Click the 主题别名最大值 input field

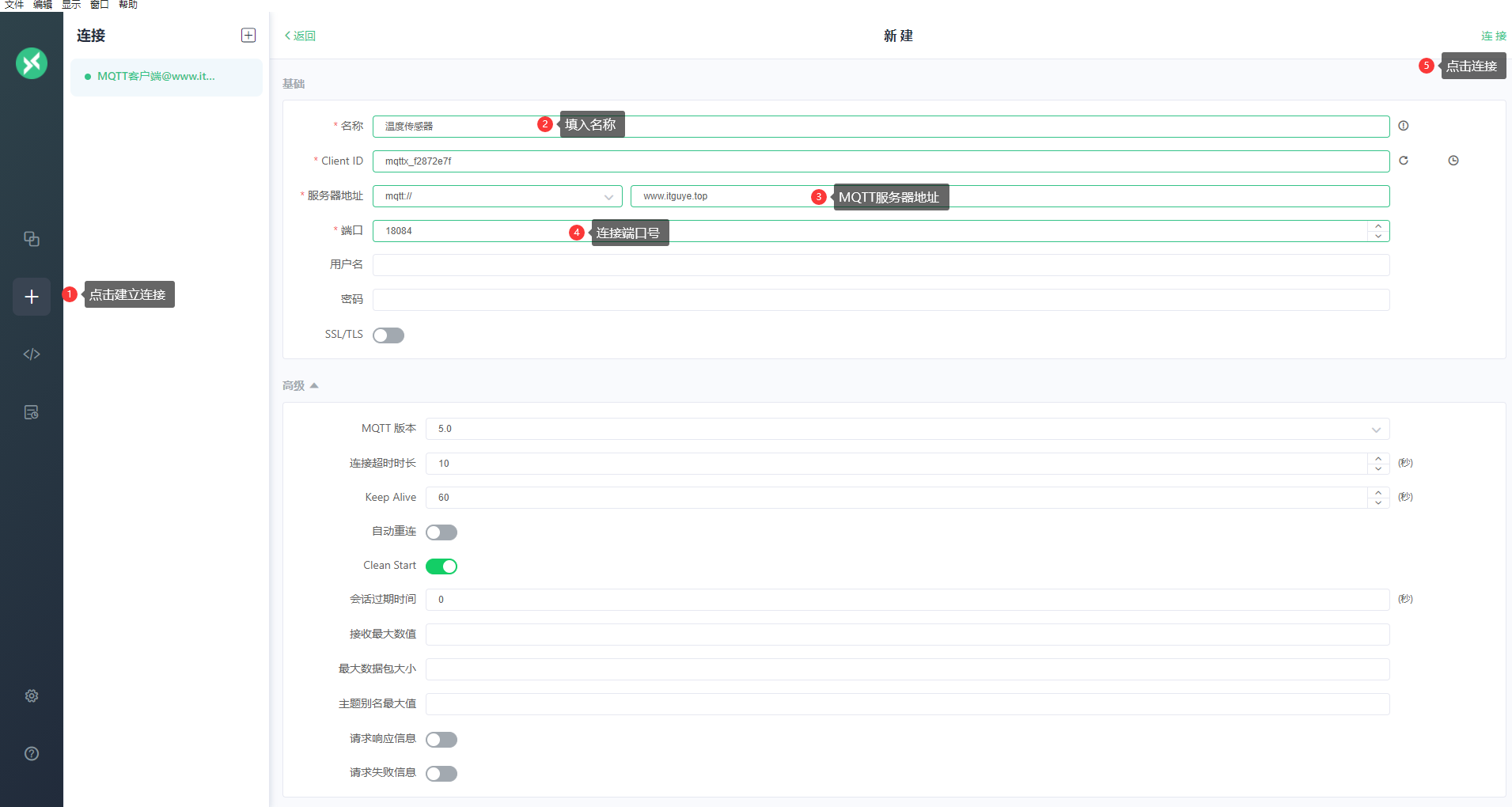908,704
